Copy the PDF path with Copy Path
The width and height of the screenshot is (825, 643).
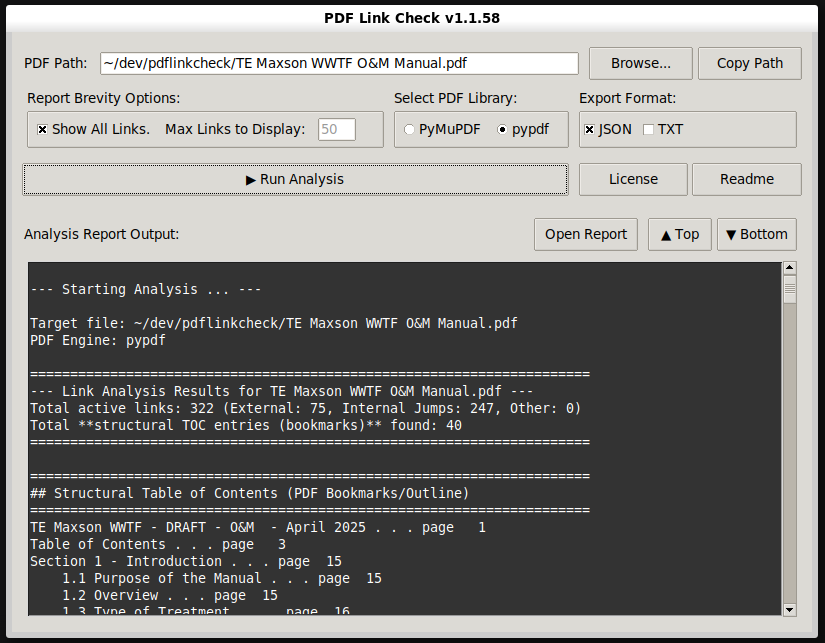[x=749, y=63]
